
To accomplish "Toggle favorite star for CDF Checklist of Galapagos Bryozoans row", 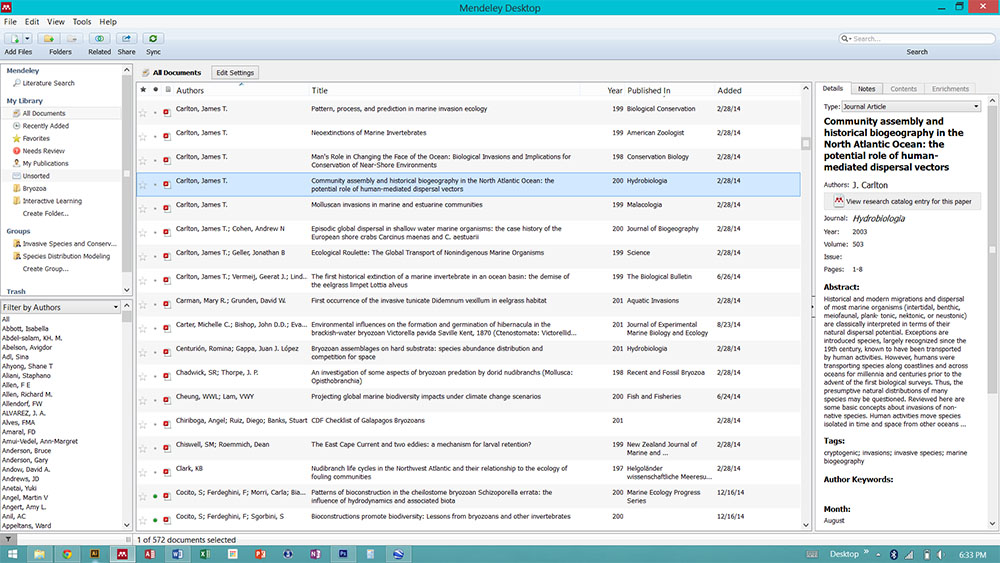I will click(143, 425).
